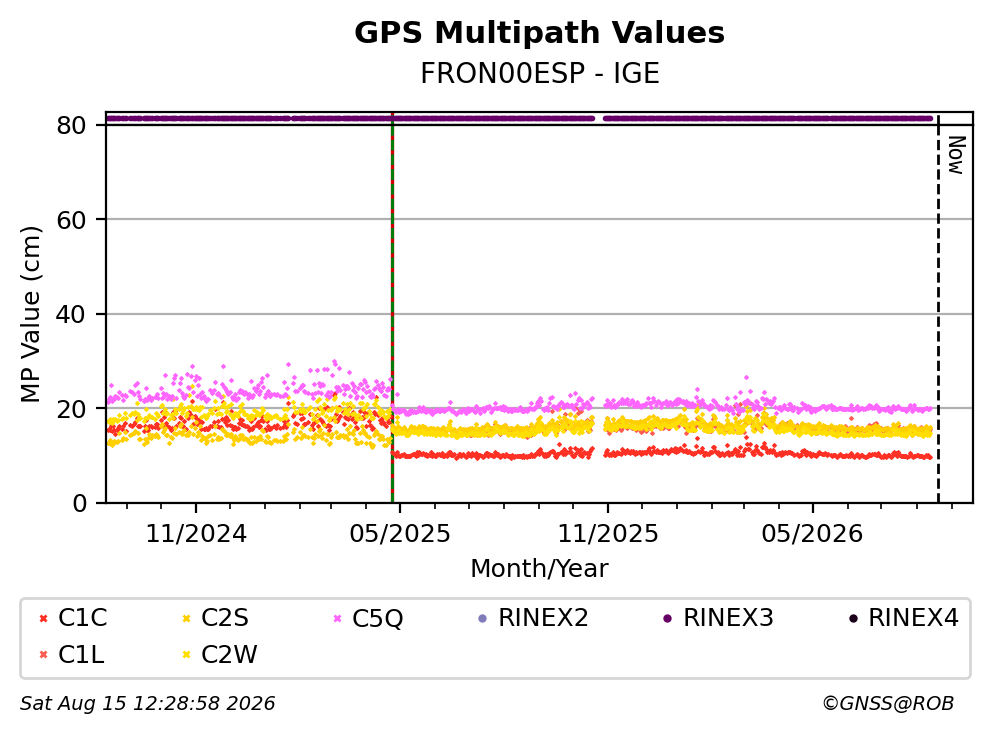
Task: Click the ©GNSS@ROB credit text
Action: pyautogui.click(x=888, y=703)
